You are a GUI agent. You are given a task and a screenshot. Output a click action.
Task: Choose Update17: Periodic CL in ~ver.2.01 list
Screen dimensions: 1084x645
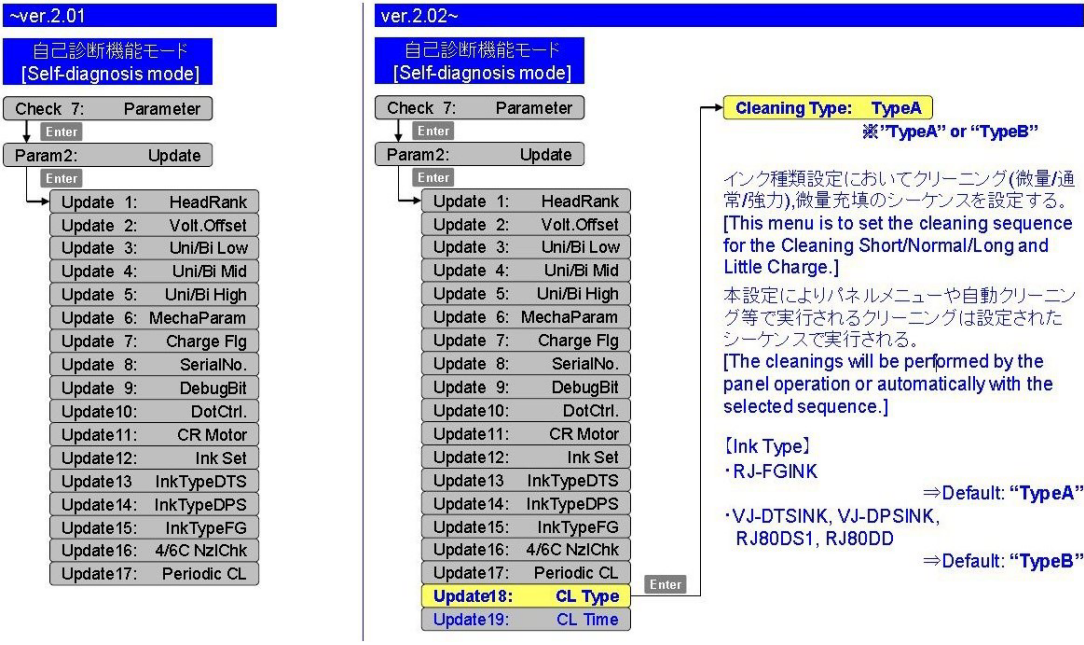click(154, 574)
